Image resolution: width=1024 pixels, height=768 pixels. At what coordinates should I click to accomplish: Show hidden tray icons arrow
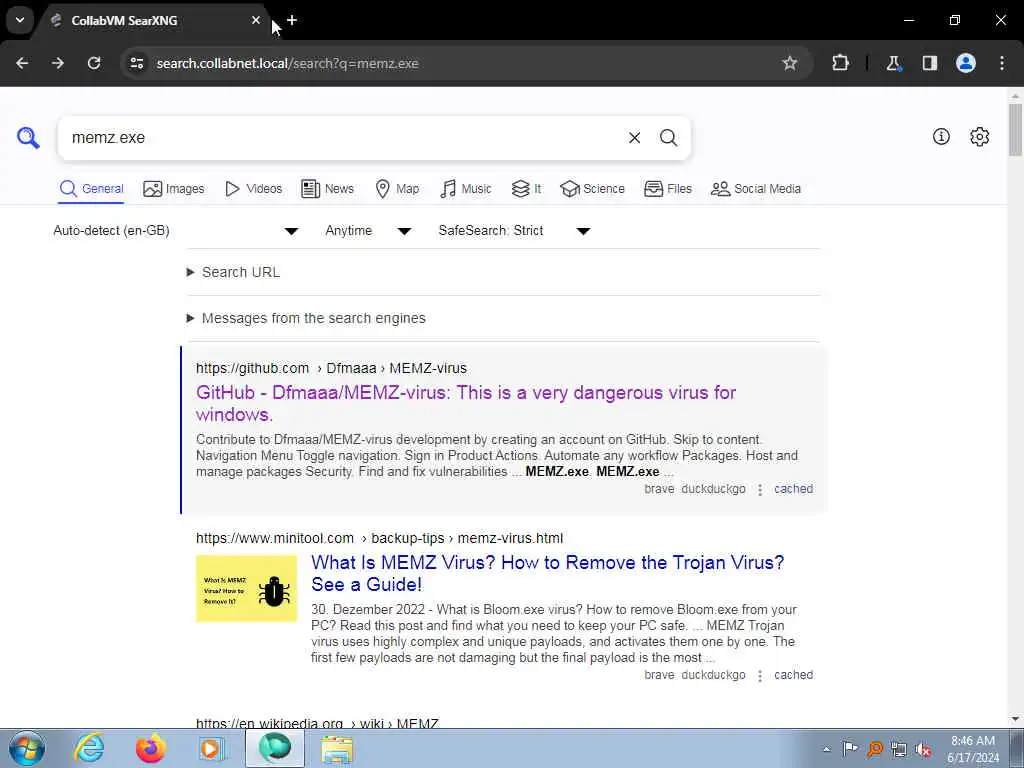(827, 749)
